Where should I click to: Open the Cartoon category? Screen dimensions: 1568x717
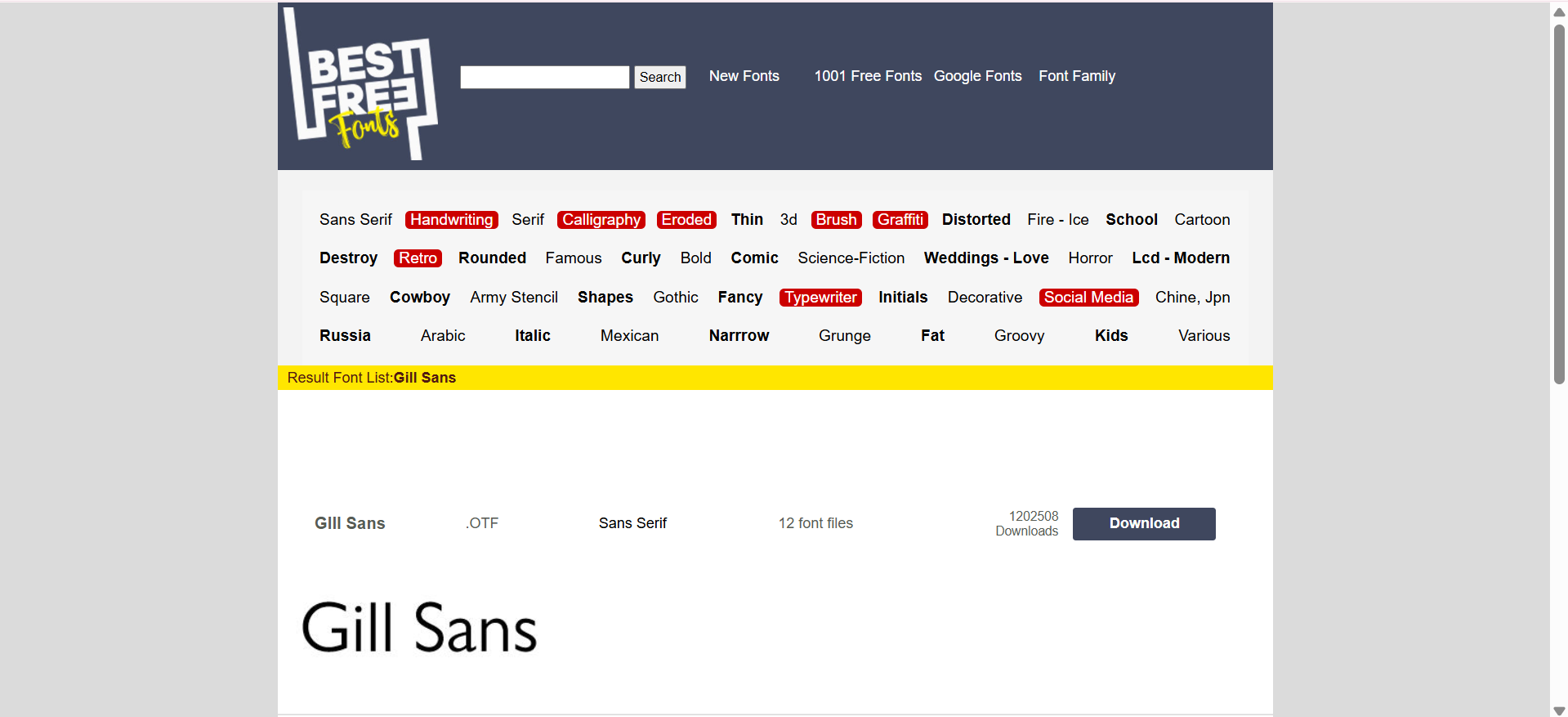[1202, 220]
